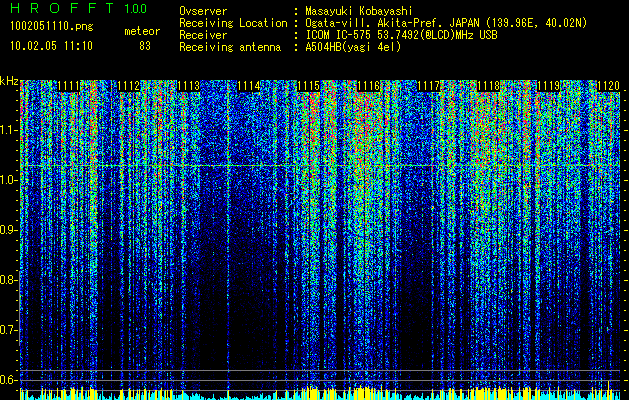
Task: Click the 0.7 frequency axis label
Action: coord(8,330)
